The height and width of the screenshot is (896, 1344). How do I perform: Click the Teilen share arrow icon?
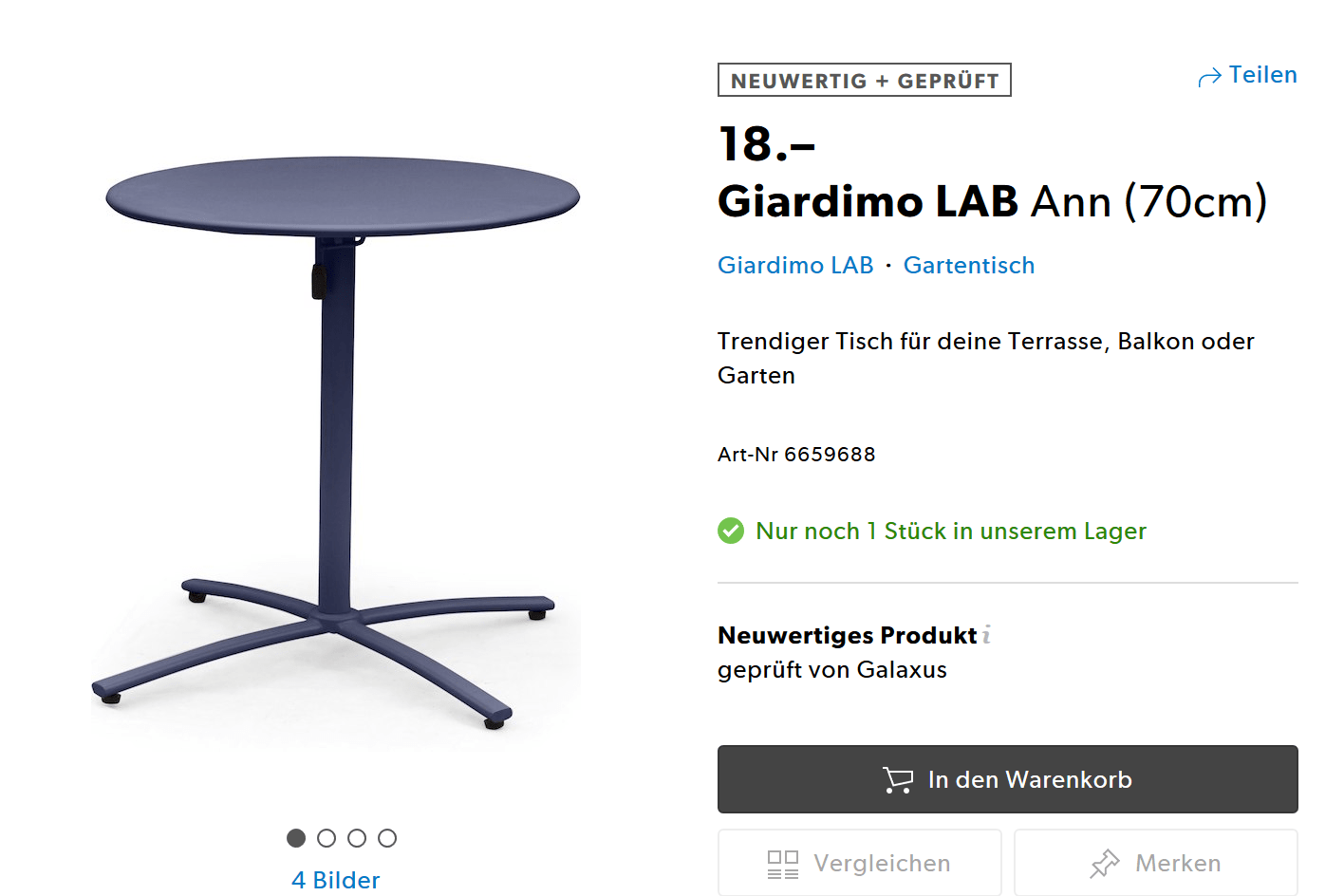[x=1209, y=77]
